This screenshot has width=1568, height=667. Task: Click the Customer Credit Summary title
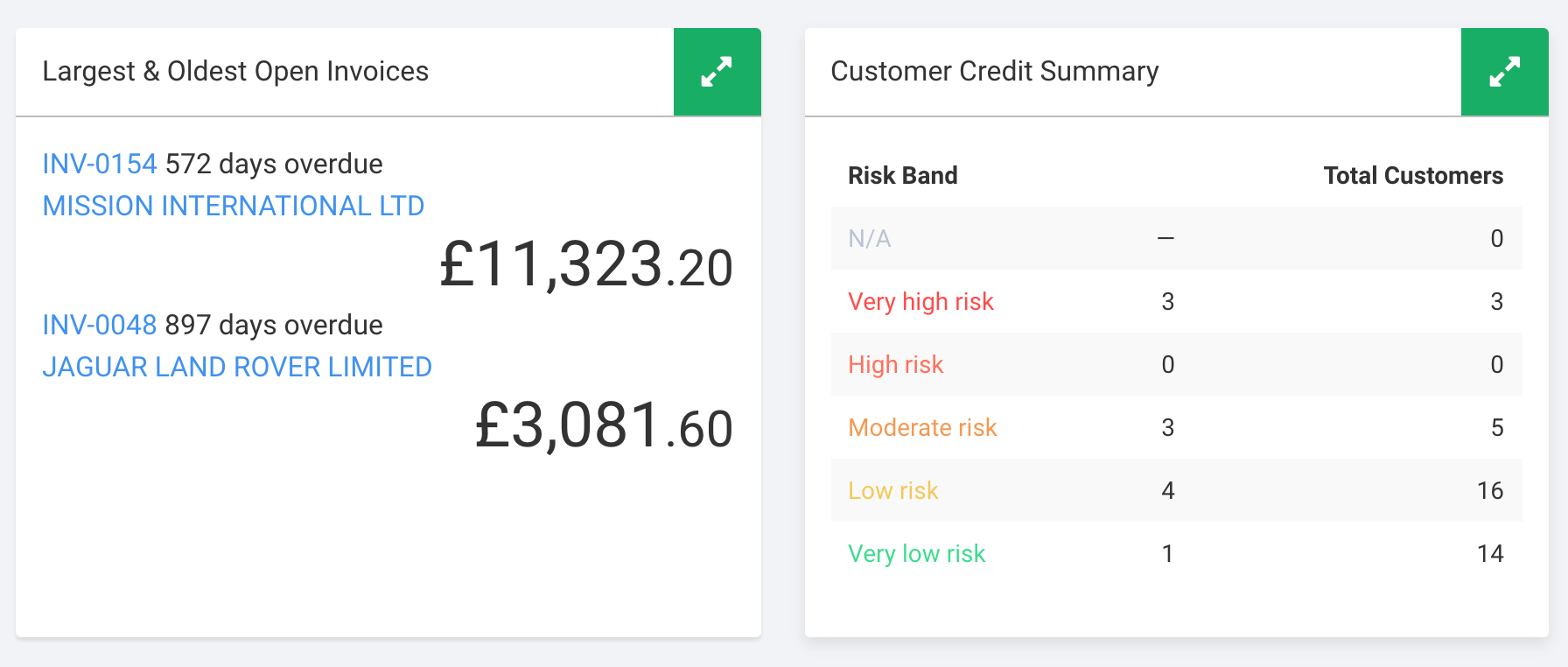pos(994,71)
